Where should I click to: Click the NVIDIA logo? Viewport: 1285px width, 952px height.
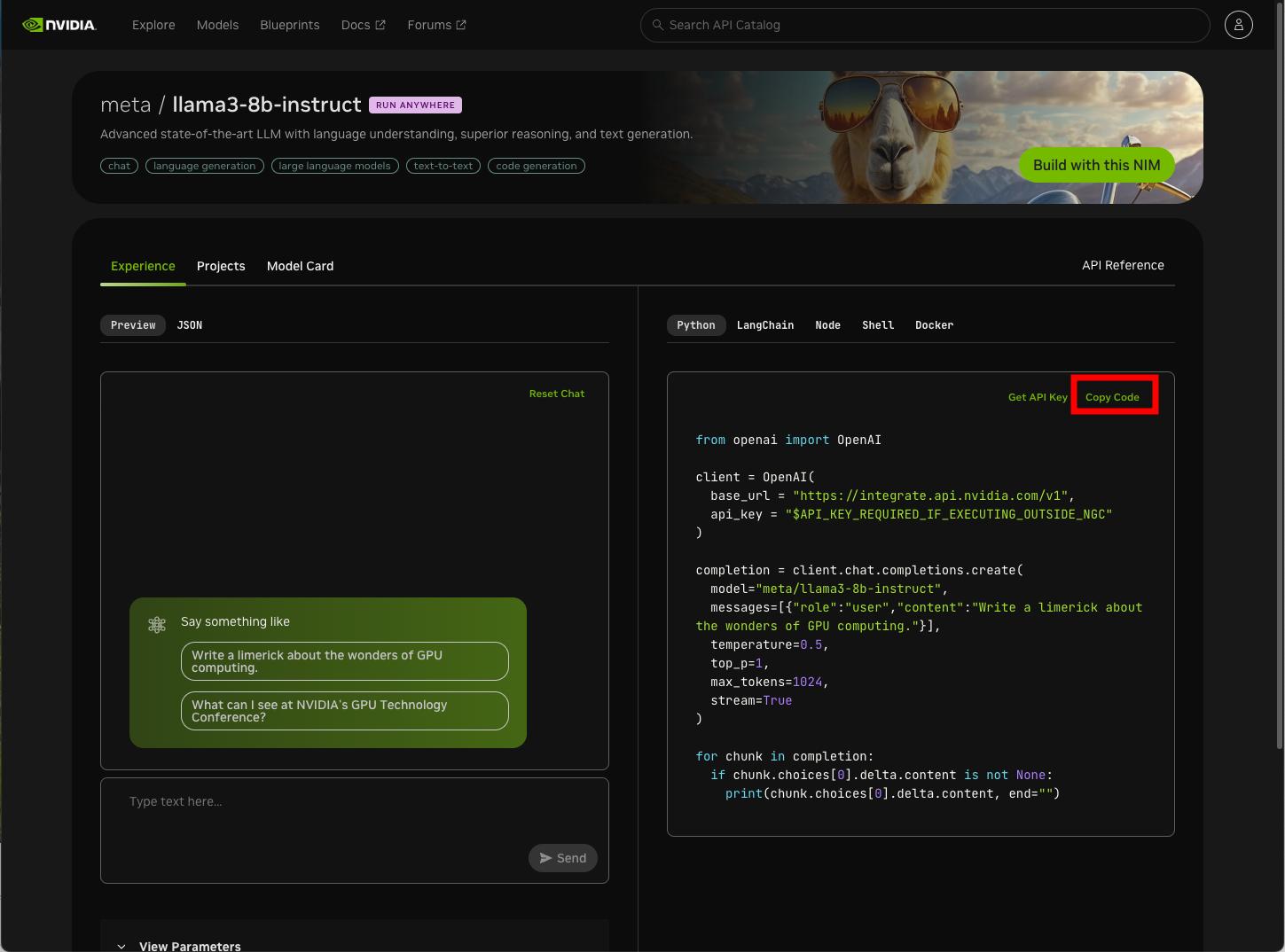[59, 25]
